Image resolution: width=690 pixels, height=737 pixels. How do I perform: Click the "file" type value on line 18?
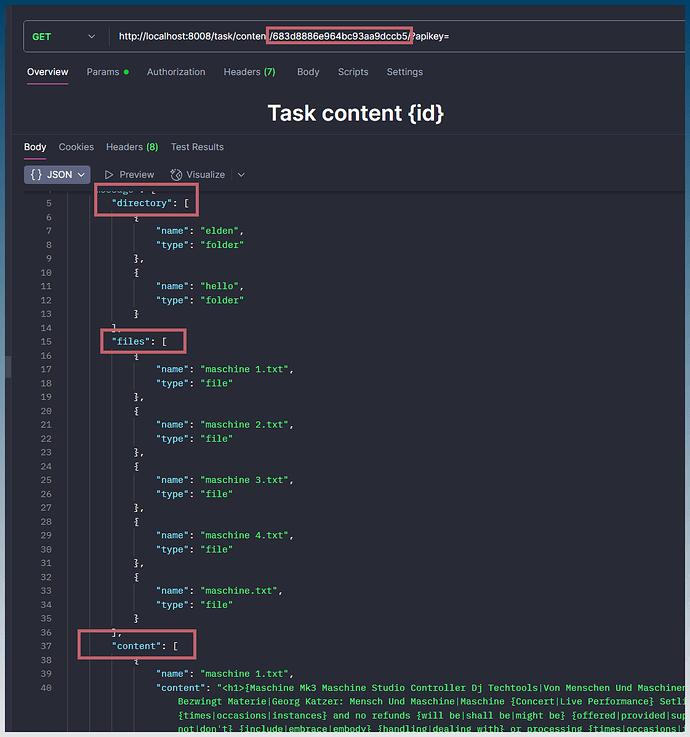click(x=217, y=384)
